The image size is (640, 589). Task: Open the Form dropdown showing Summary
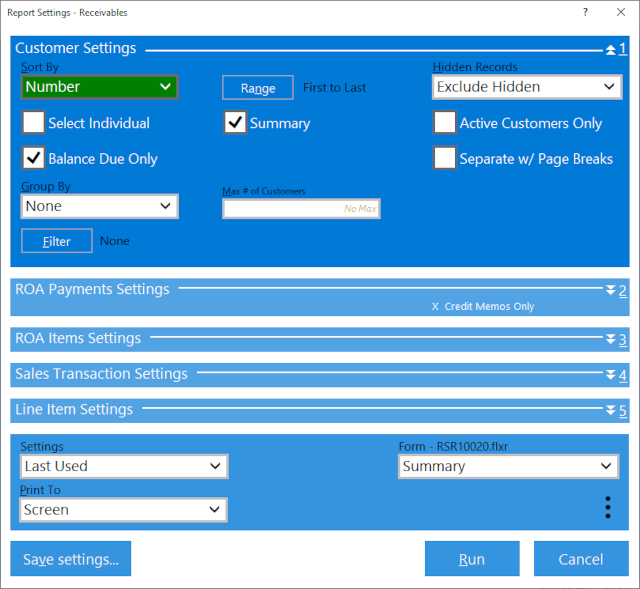click(508, 467)
